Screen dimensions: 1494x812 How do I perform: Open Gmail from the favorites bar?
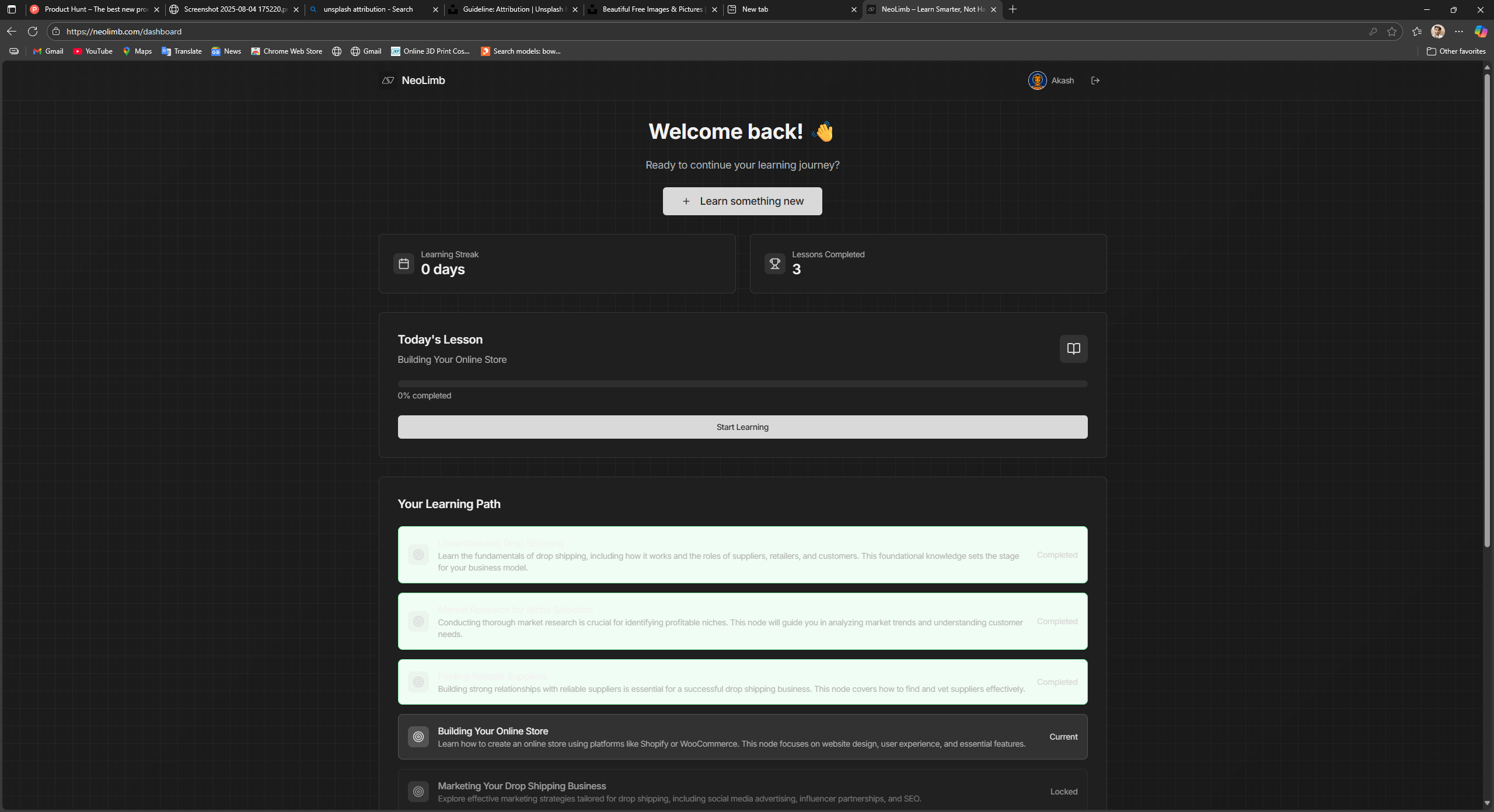(x=47, y=51)
